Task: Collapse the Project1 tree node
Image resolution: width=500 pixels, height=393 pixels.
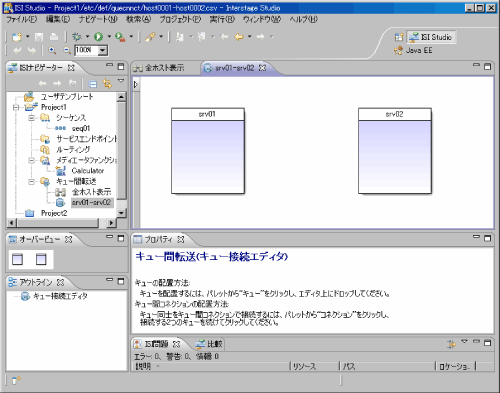Action: click(x=16, y=107)
